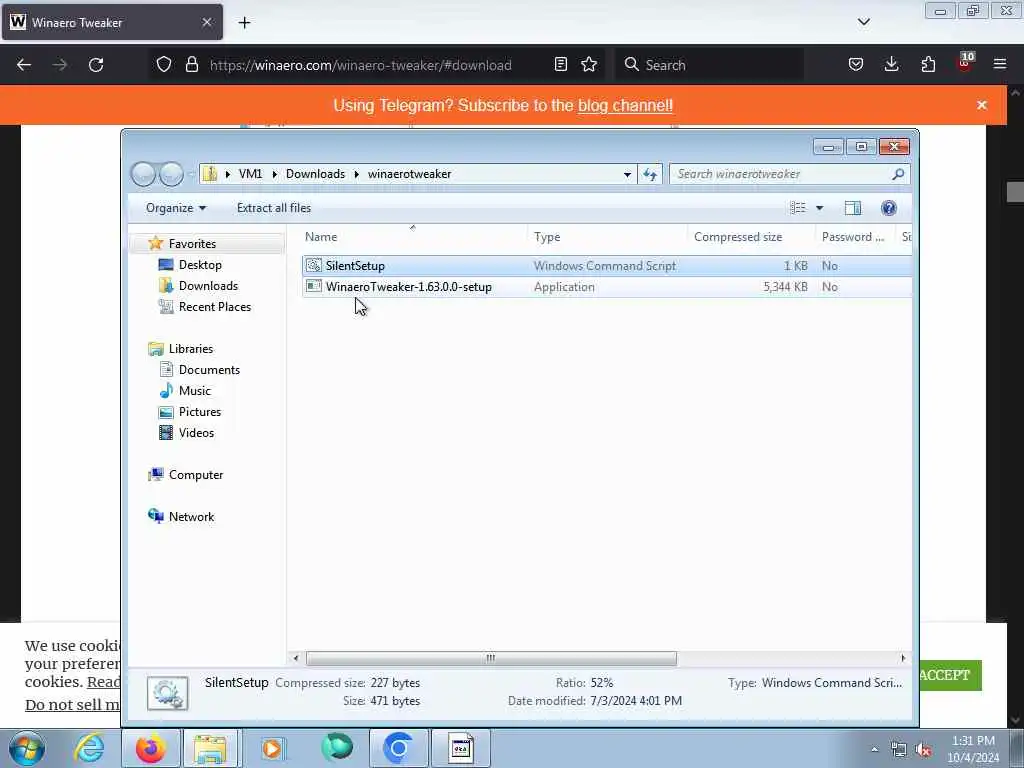1024x768 pixels.
Task: Switch to Firefox in taskbar
Action: tap(151, 748)
